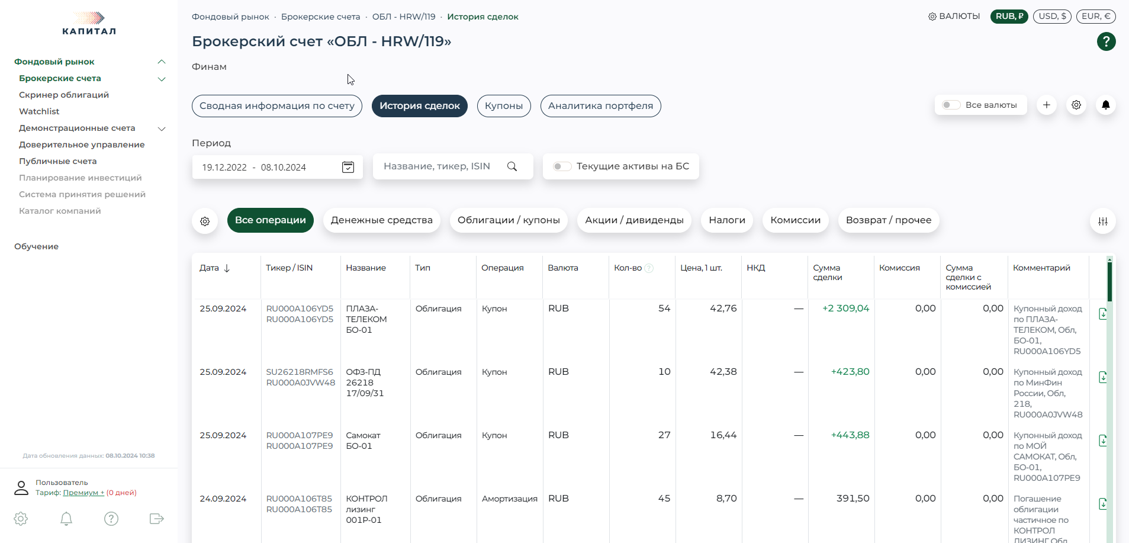
Task: Click the Комиссия column header
Action: pos(899,268)
